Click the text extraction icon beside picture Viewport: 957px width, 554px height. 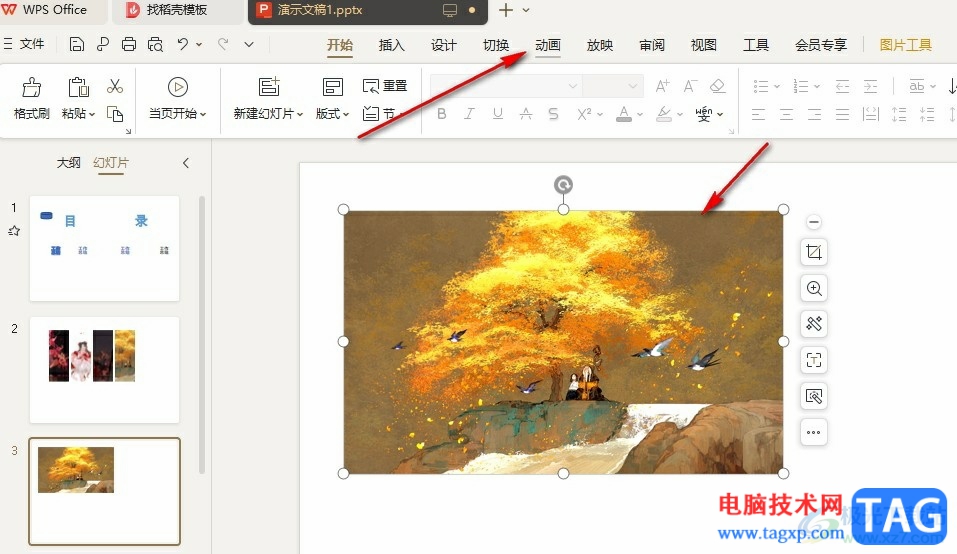[814, 360]
